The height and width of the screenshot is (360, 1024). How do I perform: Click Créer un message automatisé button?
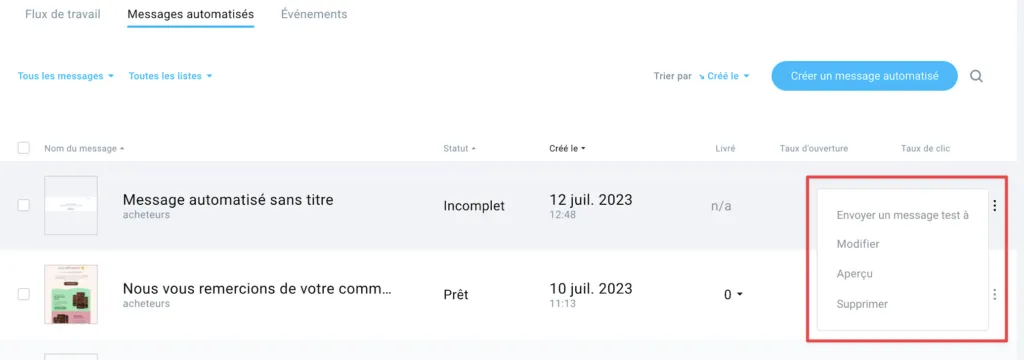(x=865, y=76)
